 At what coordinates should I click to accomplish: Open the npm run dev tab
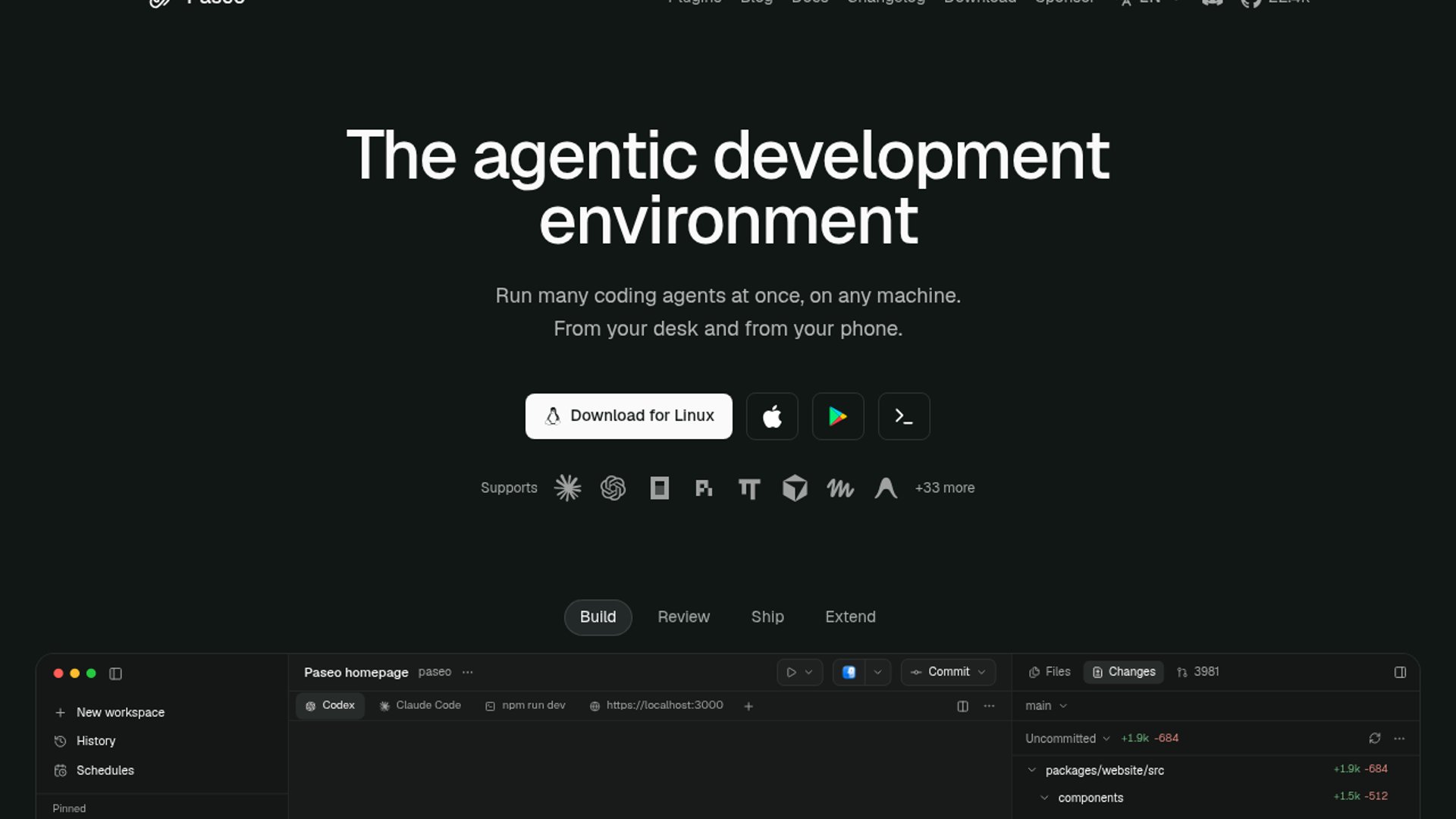(525, 705)
